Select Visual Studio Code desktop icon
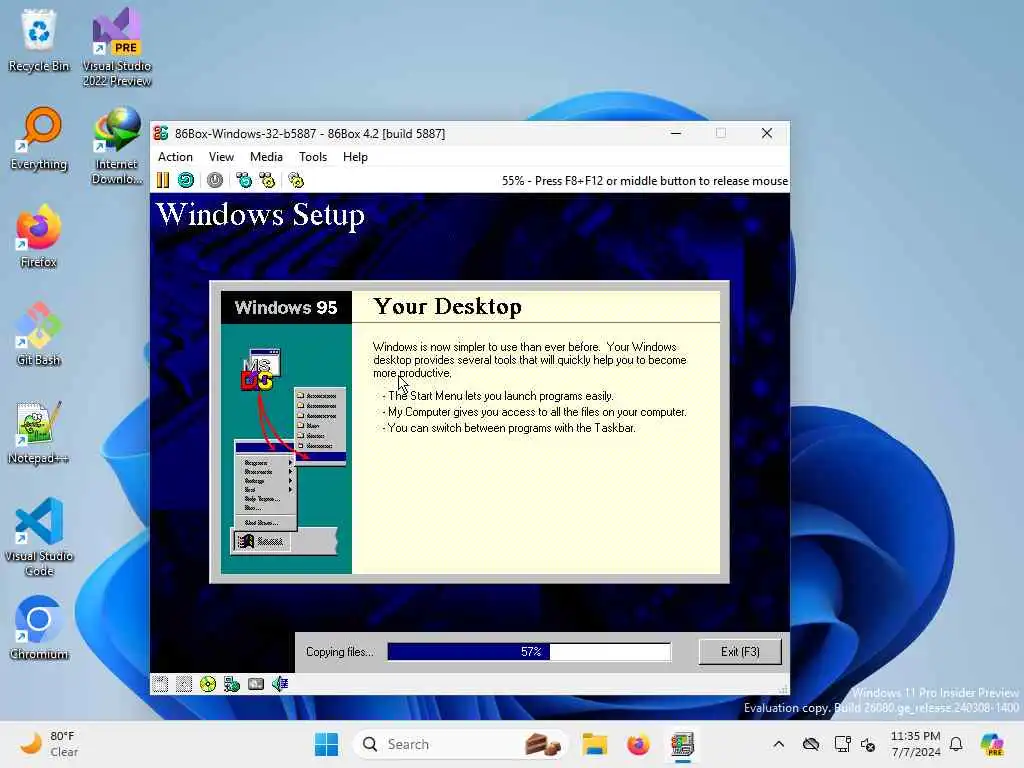Screen dimensions: 1024x768 coord(39,537)
